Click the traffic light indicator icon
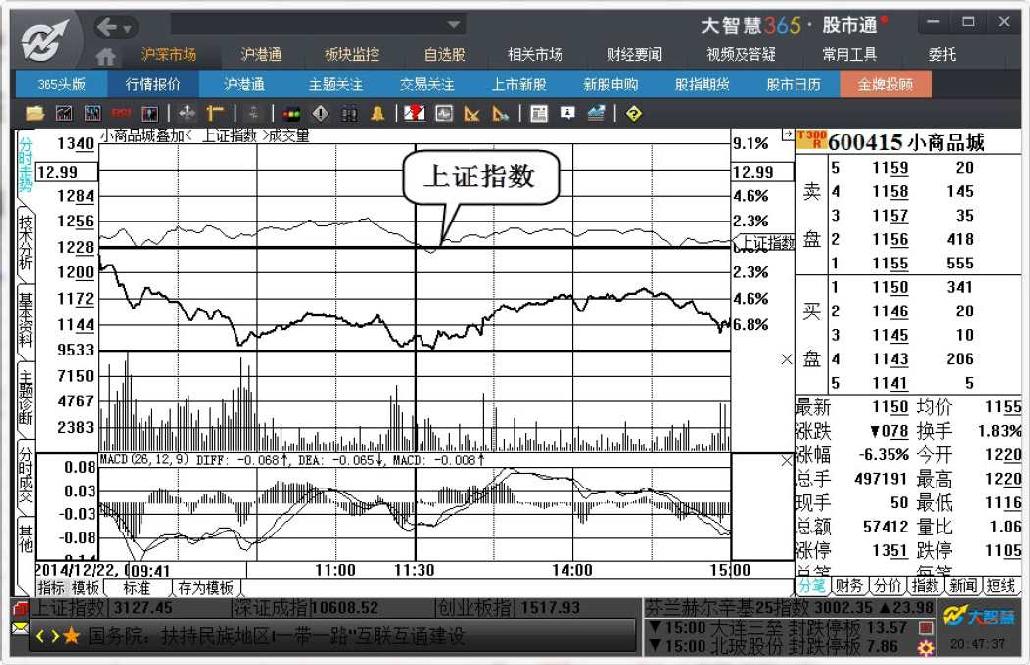 point(291,114)
